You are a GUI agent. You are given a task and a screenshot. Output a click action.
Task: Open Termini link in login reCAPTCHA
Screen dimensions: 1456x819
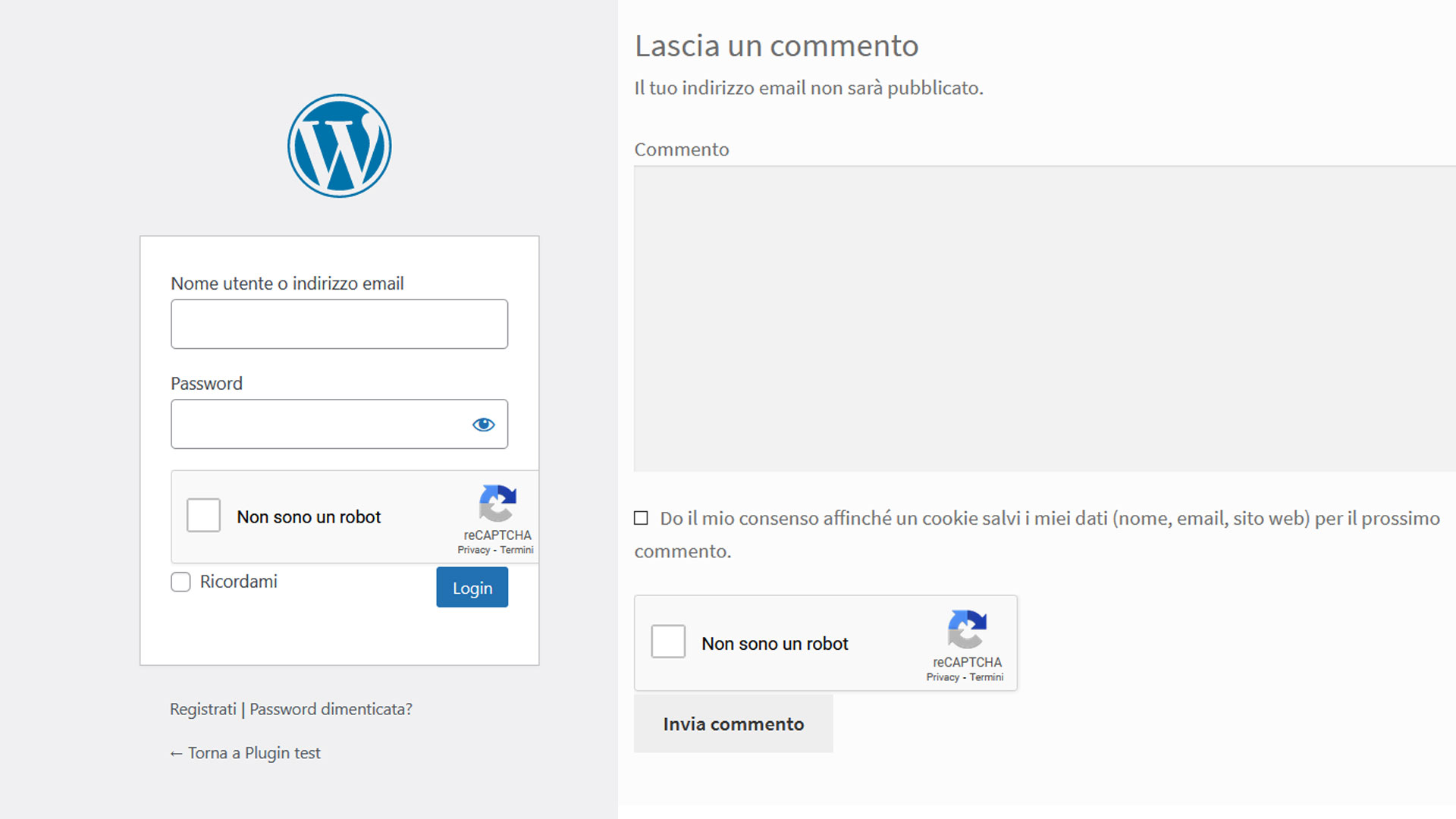[x=516, y=550]
